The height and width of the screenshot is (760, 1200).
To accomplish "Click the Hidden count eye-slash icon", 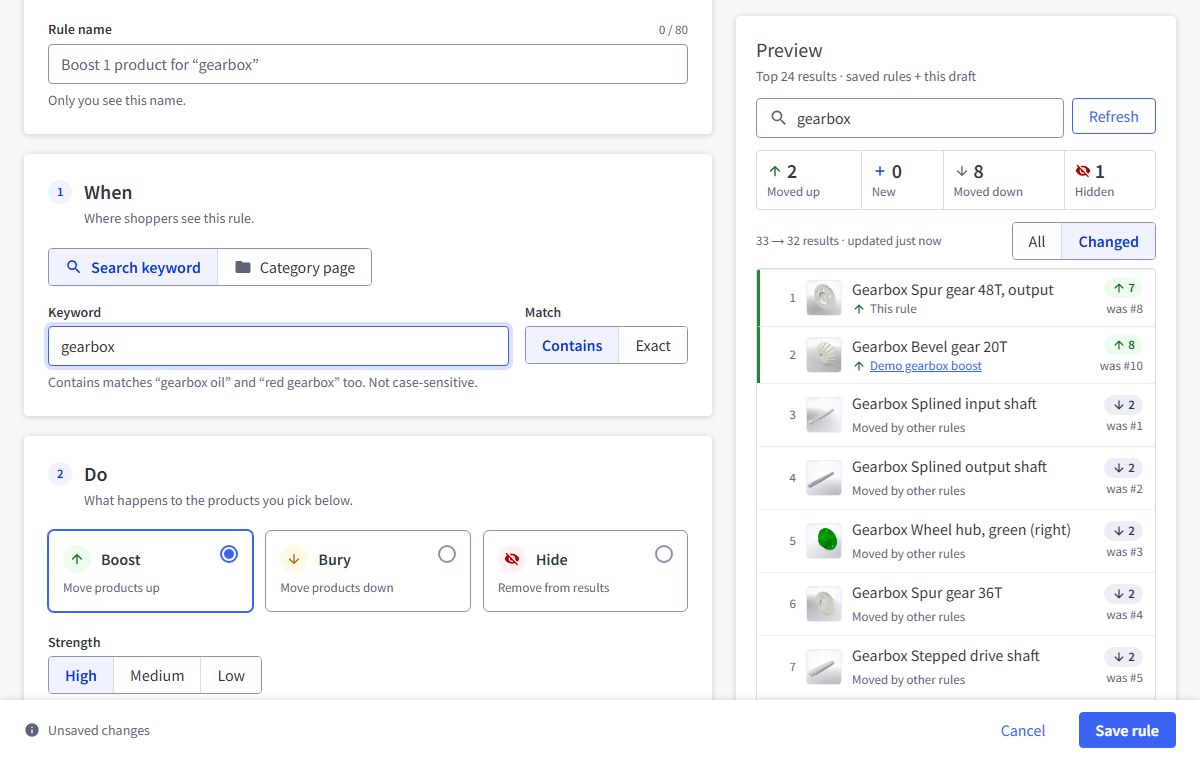I will [x=1083, y=171].
